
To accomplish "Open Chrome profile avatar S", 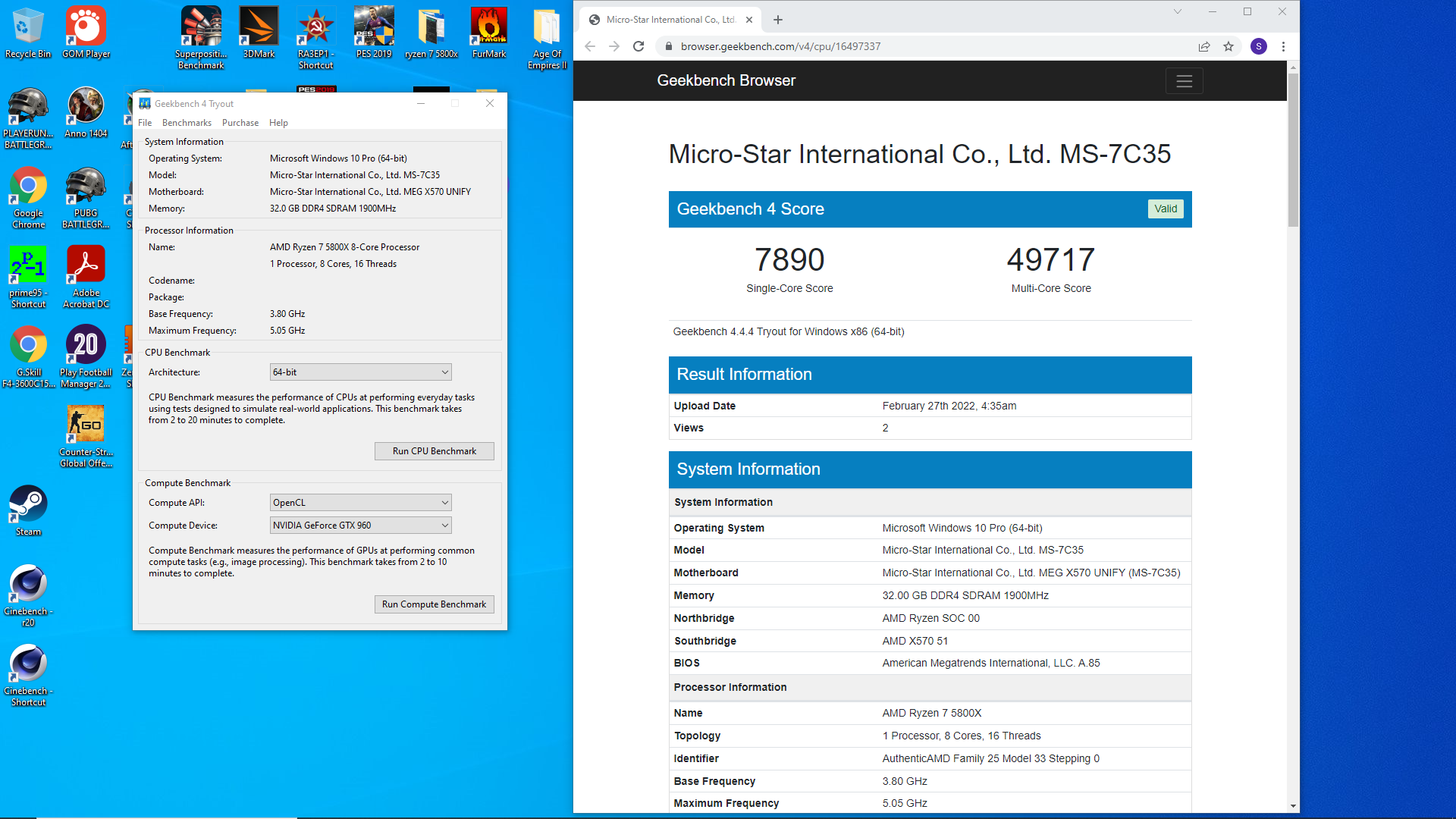I will pyautogui.click(x=1259, y=46).
